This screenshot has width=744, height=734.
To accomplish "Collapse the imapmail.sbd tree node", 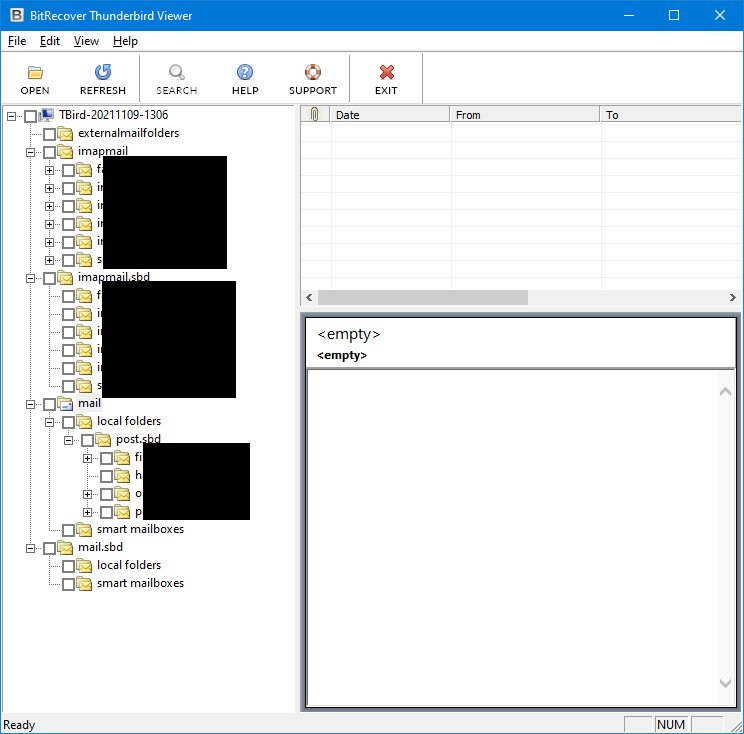I will [30, 279].
